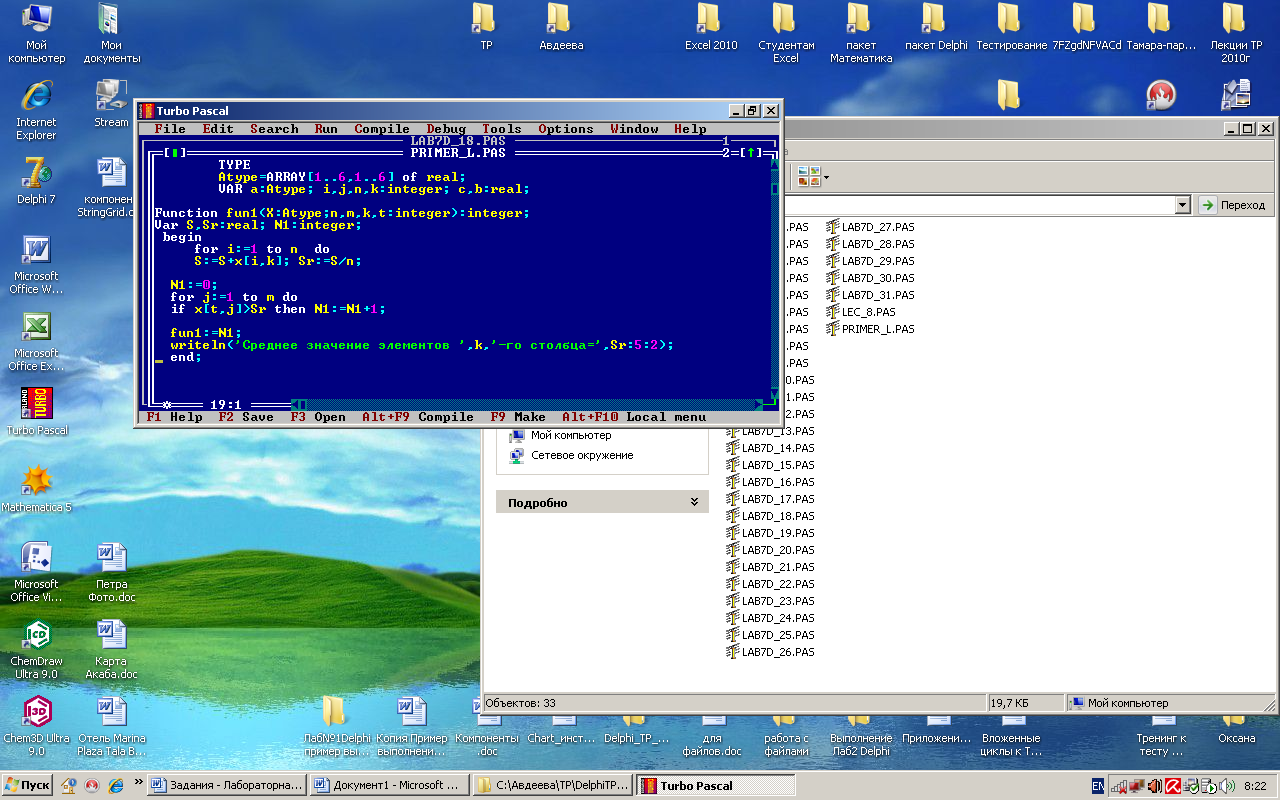Click F3 Open in status line
The height and width of the screenshot is (800, 1280).
point(318,417)
